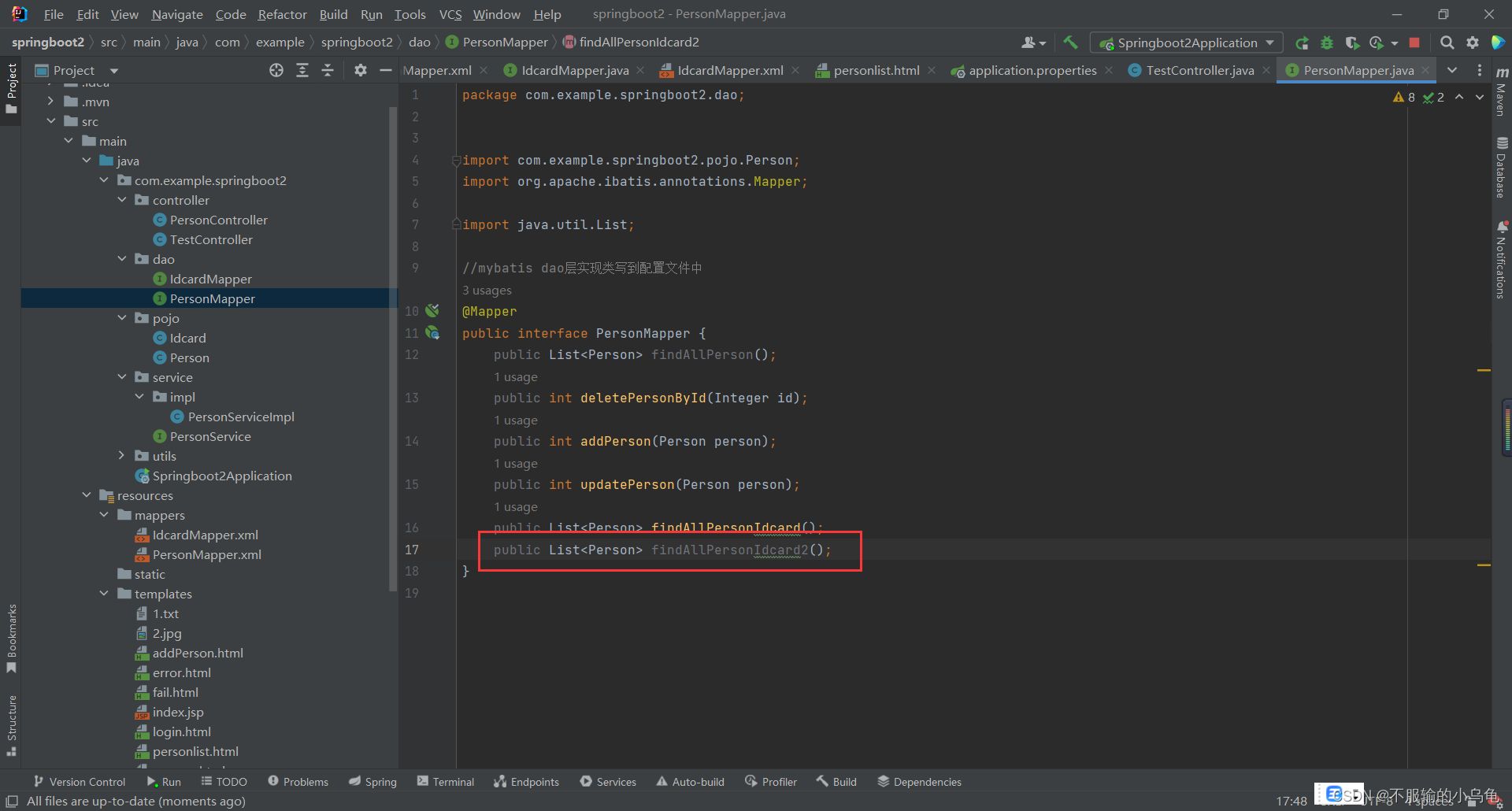
Task: Collapse the pojo folder
Action: click(122, 318)
